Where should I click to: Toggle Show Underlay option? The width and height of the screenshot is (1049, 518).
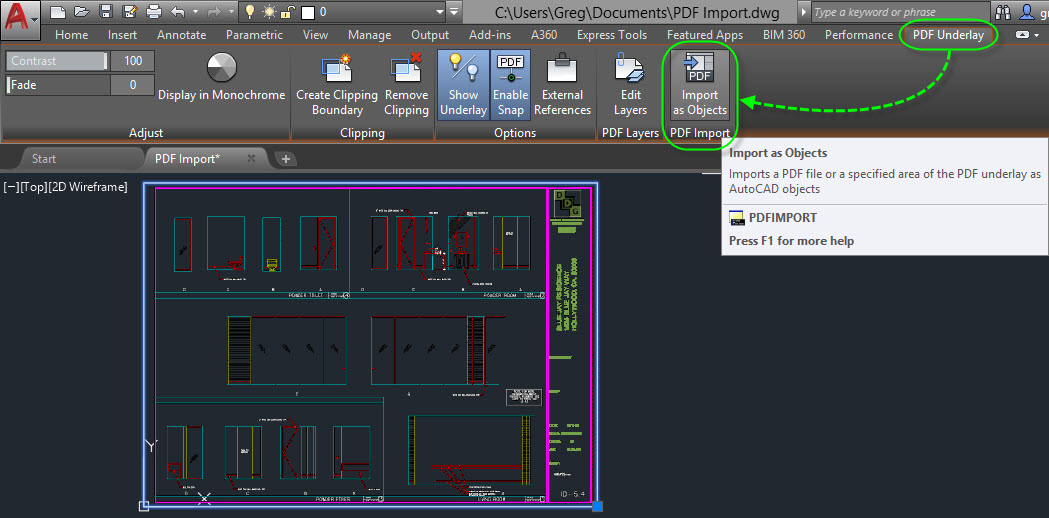coord(463,86)
